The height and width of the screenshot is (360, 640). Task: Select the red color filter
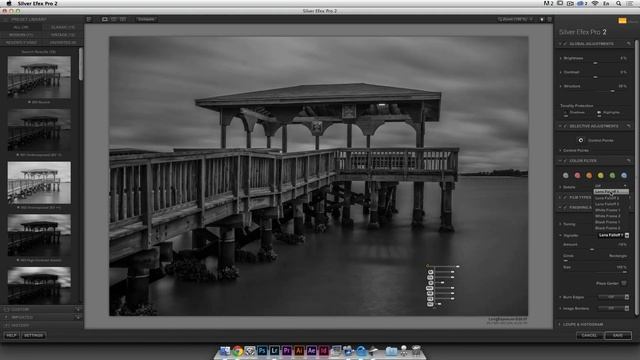click(578, 176)
